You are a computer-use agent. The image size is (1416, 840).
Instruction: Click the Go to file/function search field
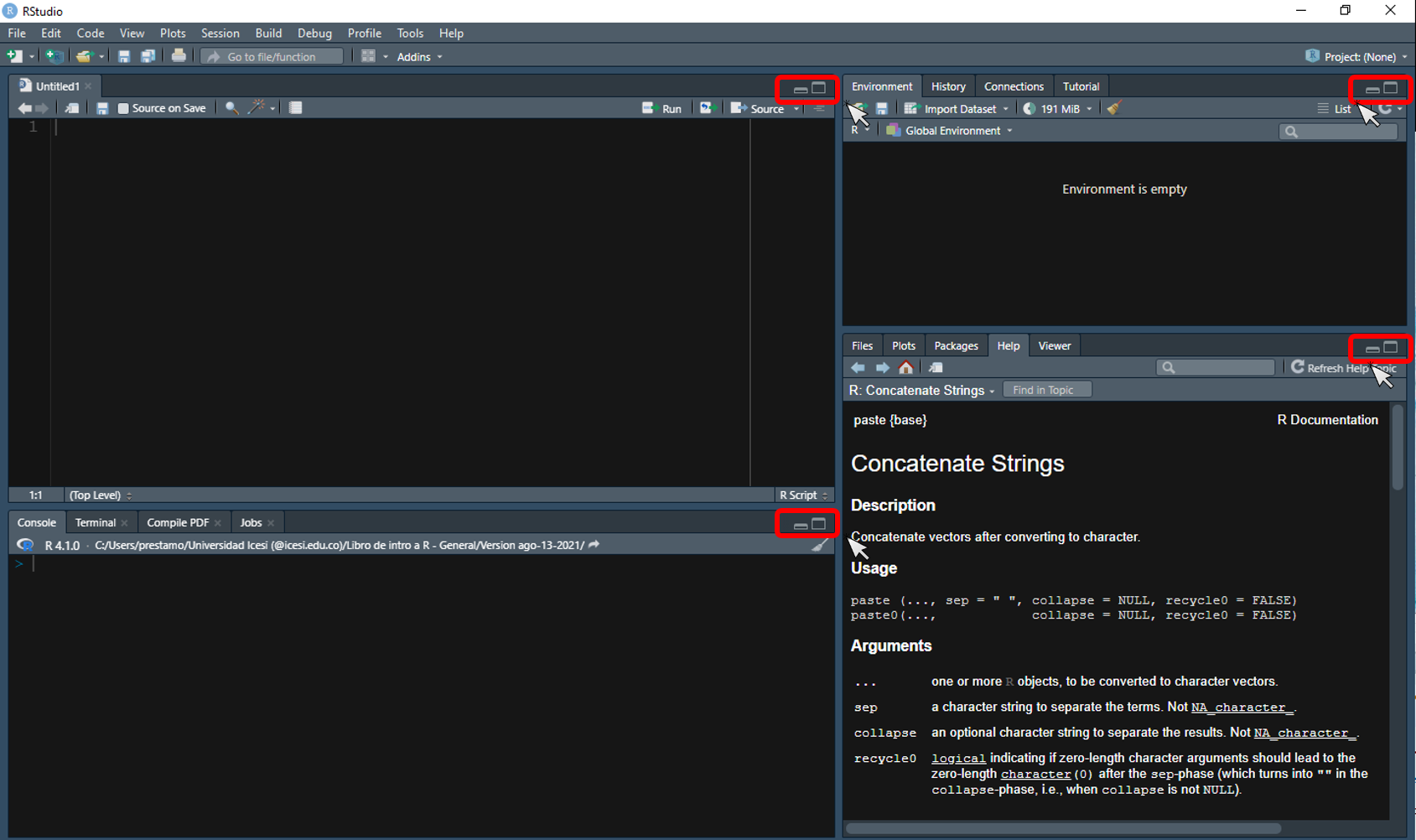(x=272, y=57)
